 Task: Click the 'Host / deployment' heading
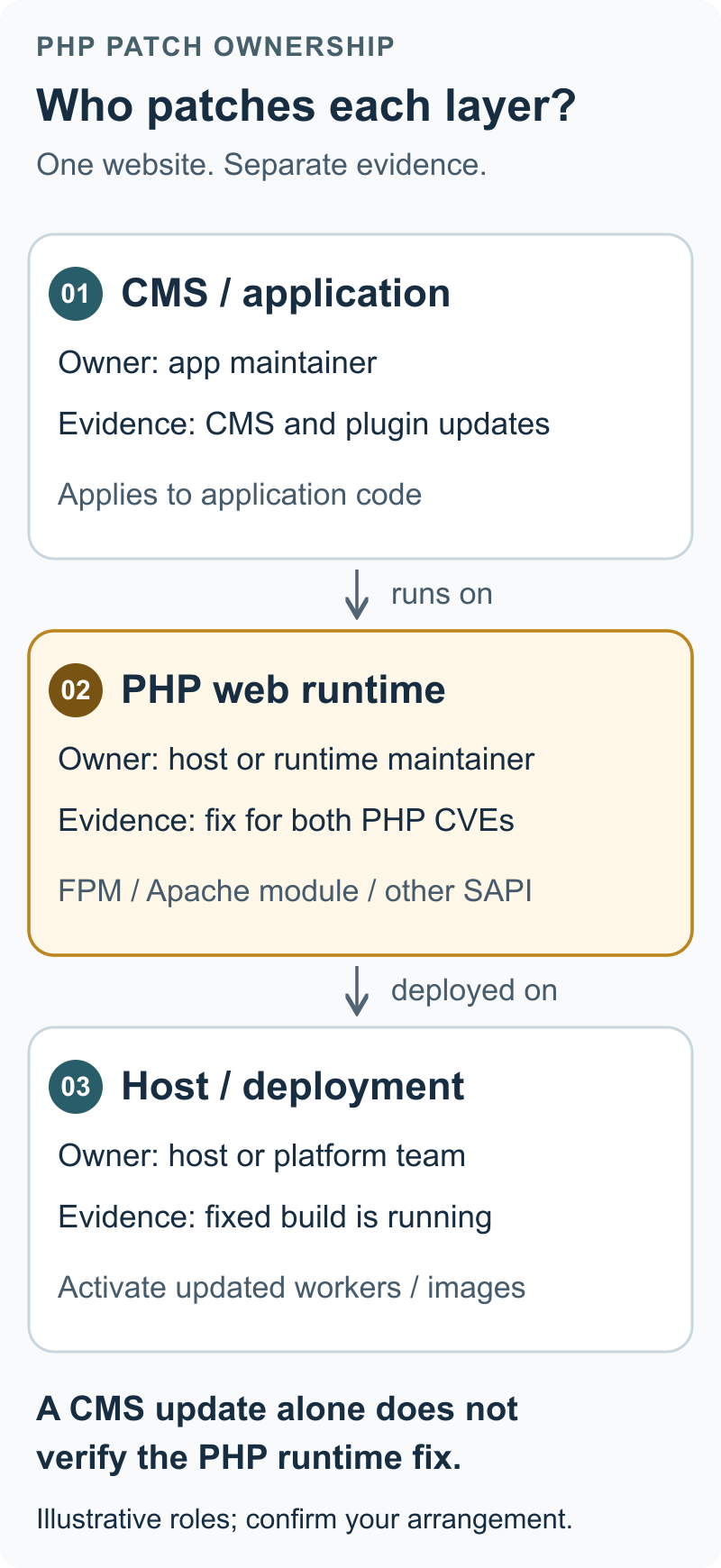(293, 1087)
